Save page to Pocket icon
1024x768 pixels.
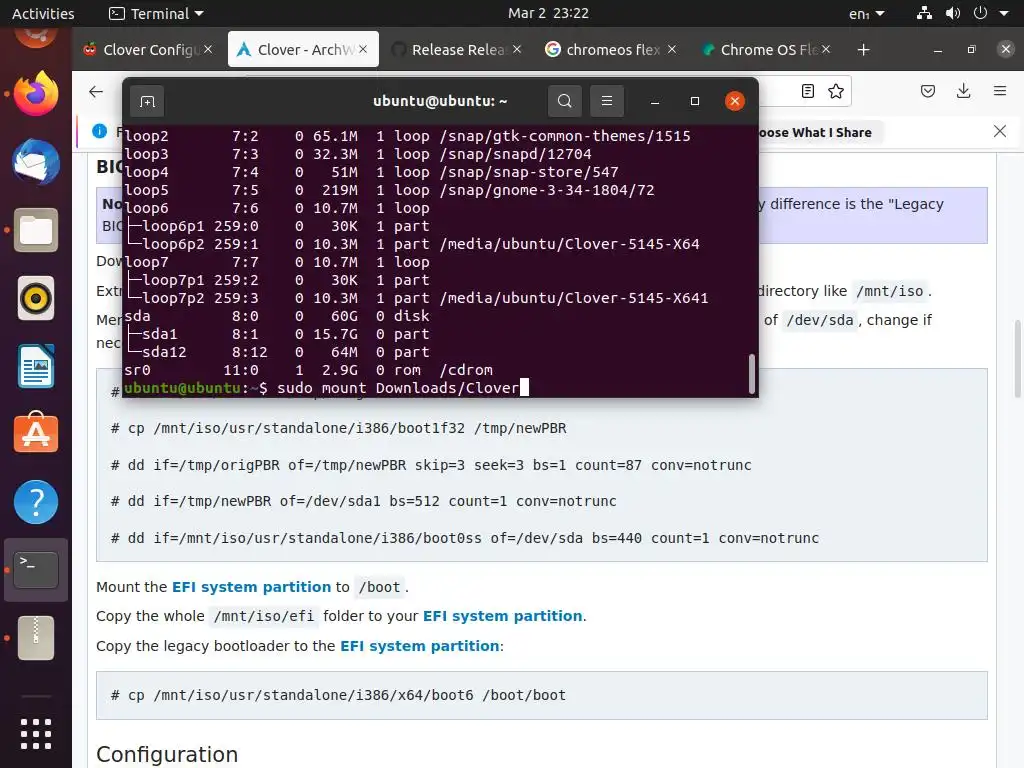[928, 91]
